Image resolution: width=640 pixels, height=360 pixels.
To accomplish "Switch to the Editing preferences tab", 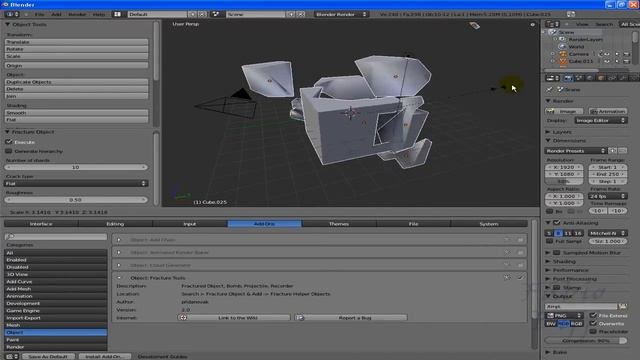I will tap(116, 224).
